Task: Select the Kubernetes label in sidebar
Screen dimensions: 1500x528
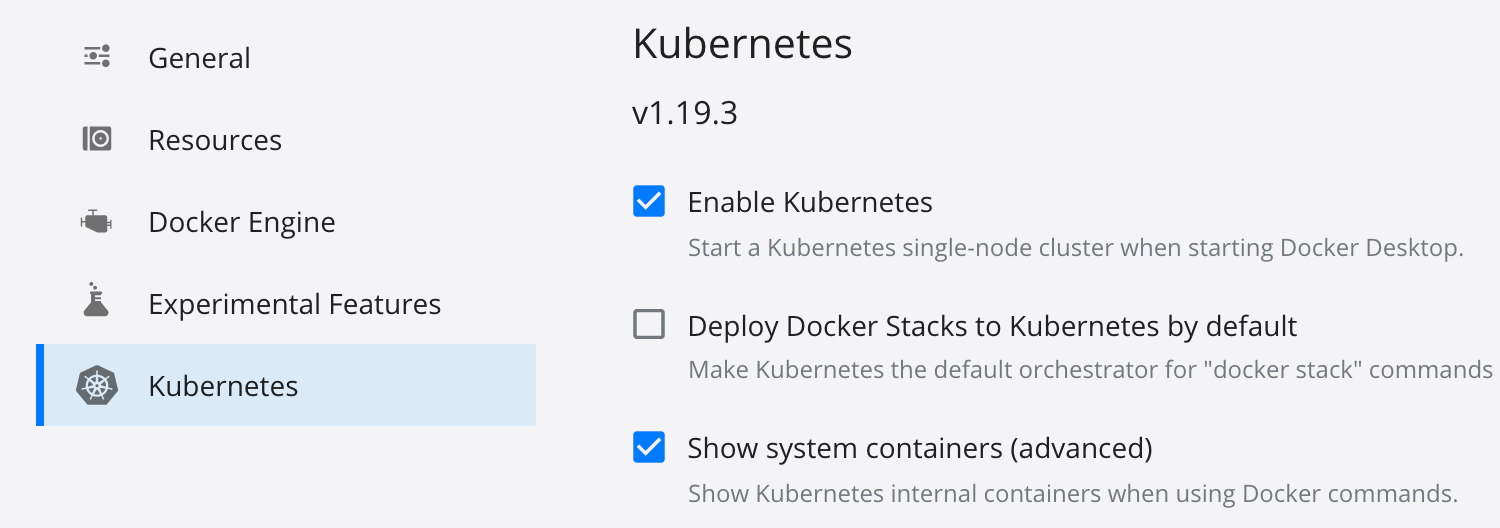Action: click(223, 386)
